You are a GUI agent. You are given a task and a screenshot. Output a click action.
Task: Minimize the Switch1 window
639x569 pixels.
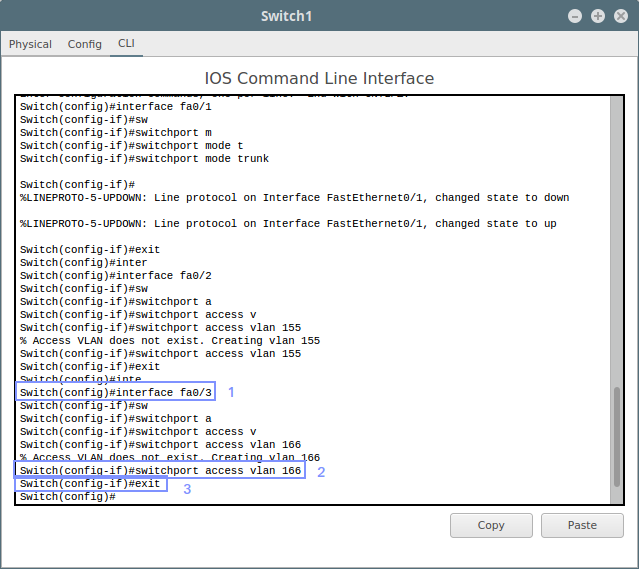575,16
